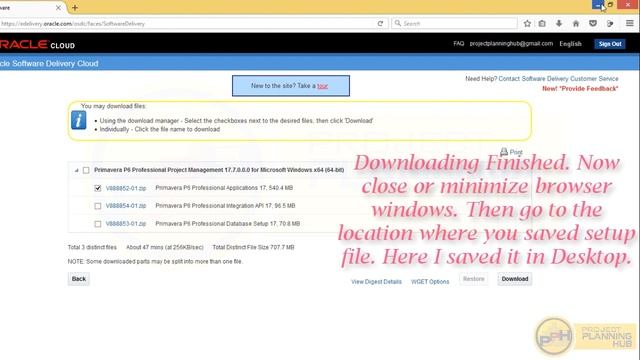Click the Sign Out button
Viewport: 640px width, 360px height.
click(x=610, y=44)
